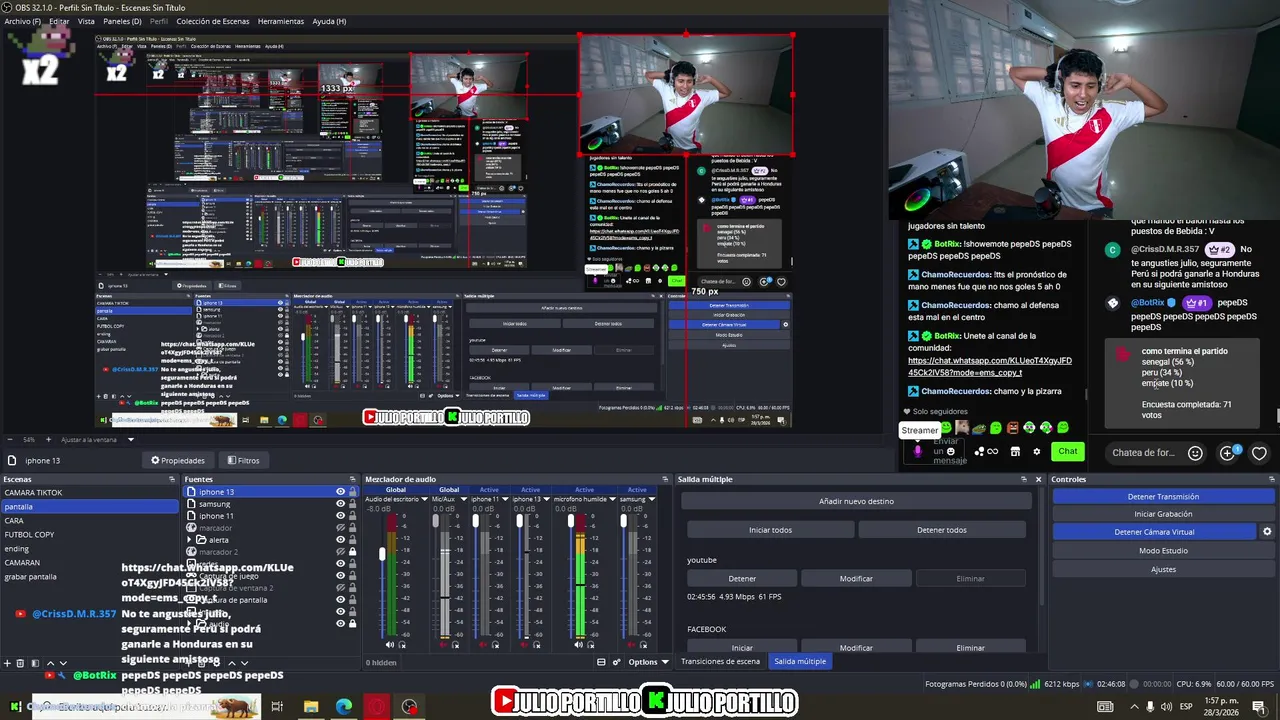
Task: Delete selected scene with trash icon
Action: pyautogui.click(x=20, y=663)
